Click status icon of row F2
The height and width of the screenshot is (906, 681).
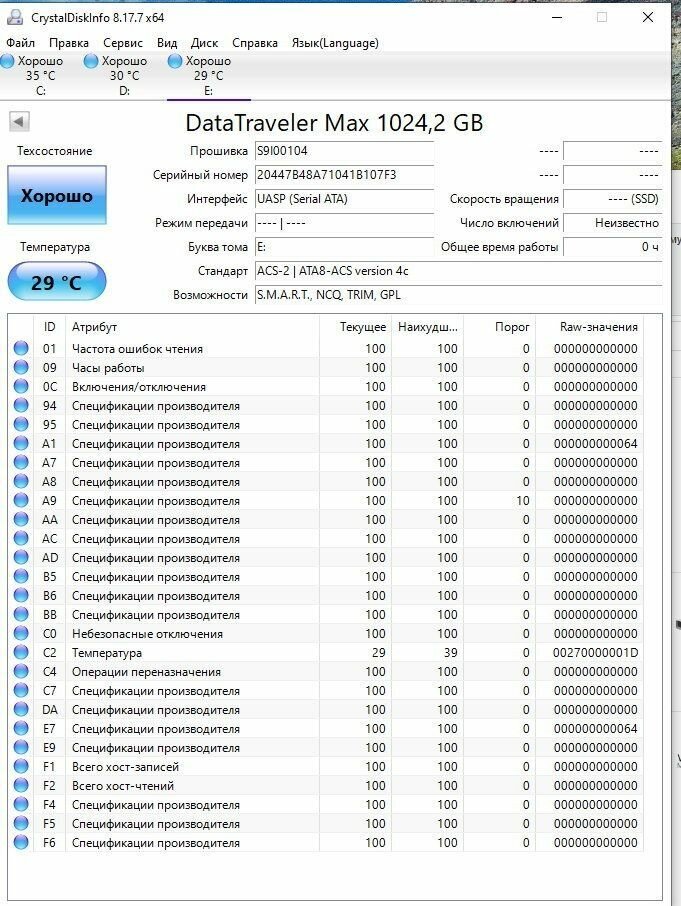[21, 786]
